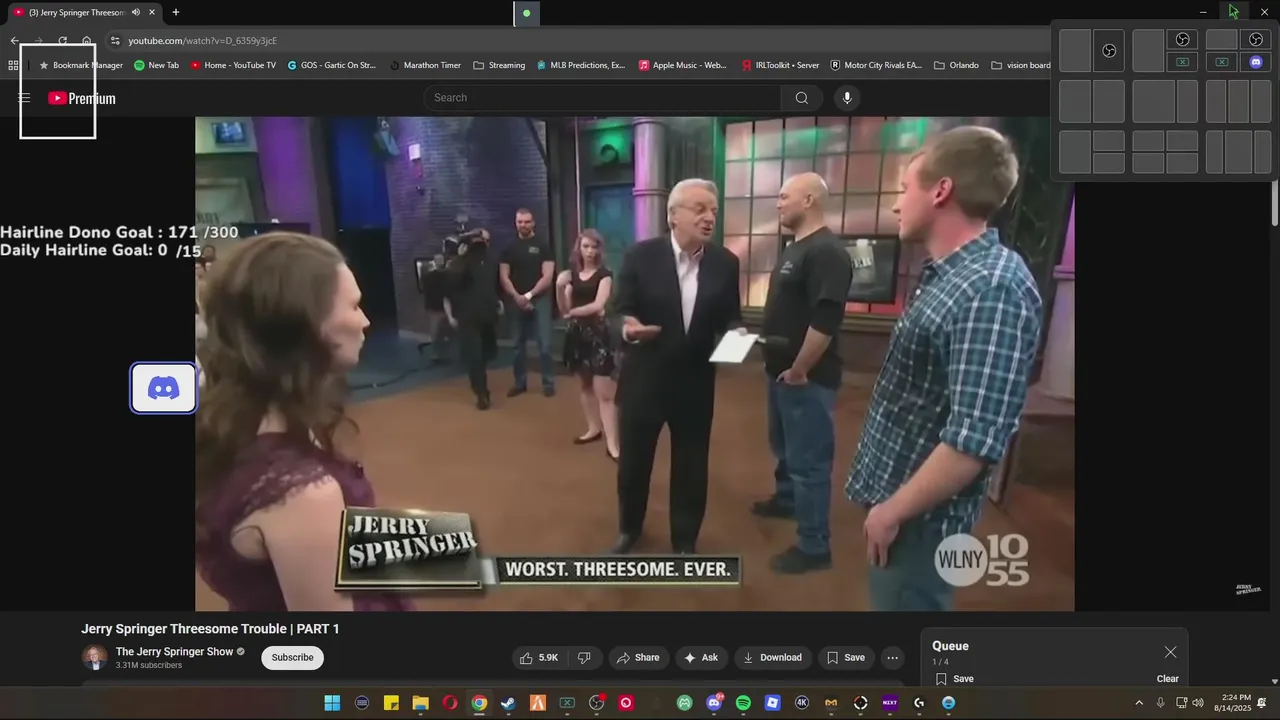This screenshot has width=1280, height=720.
Task: Show hidden system tray icons
Action: pos(1138,703)
